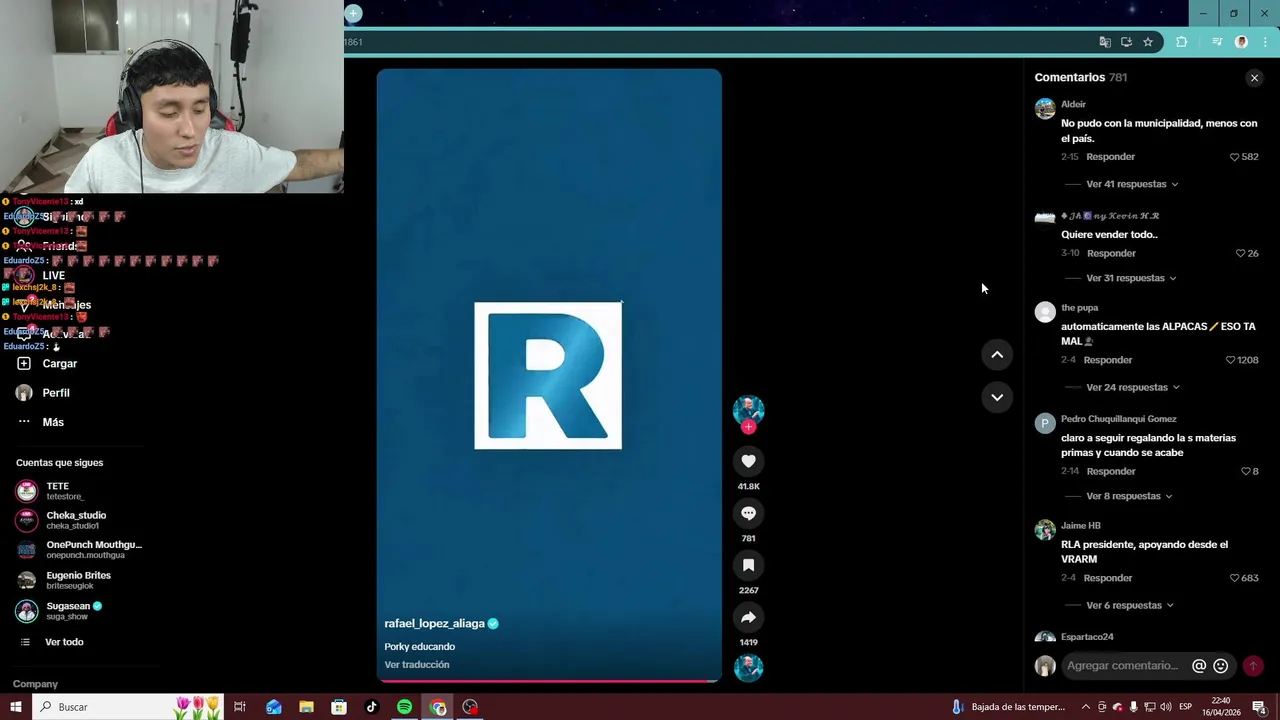
Task: Open comments via the speech bubble icon
Action: click(748, 513)
